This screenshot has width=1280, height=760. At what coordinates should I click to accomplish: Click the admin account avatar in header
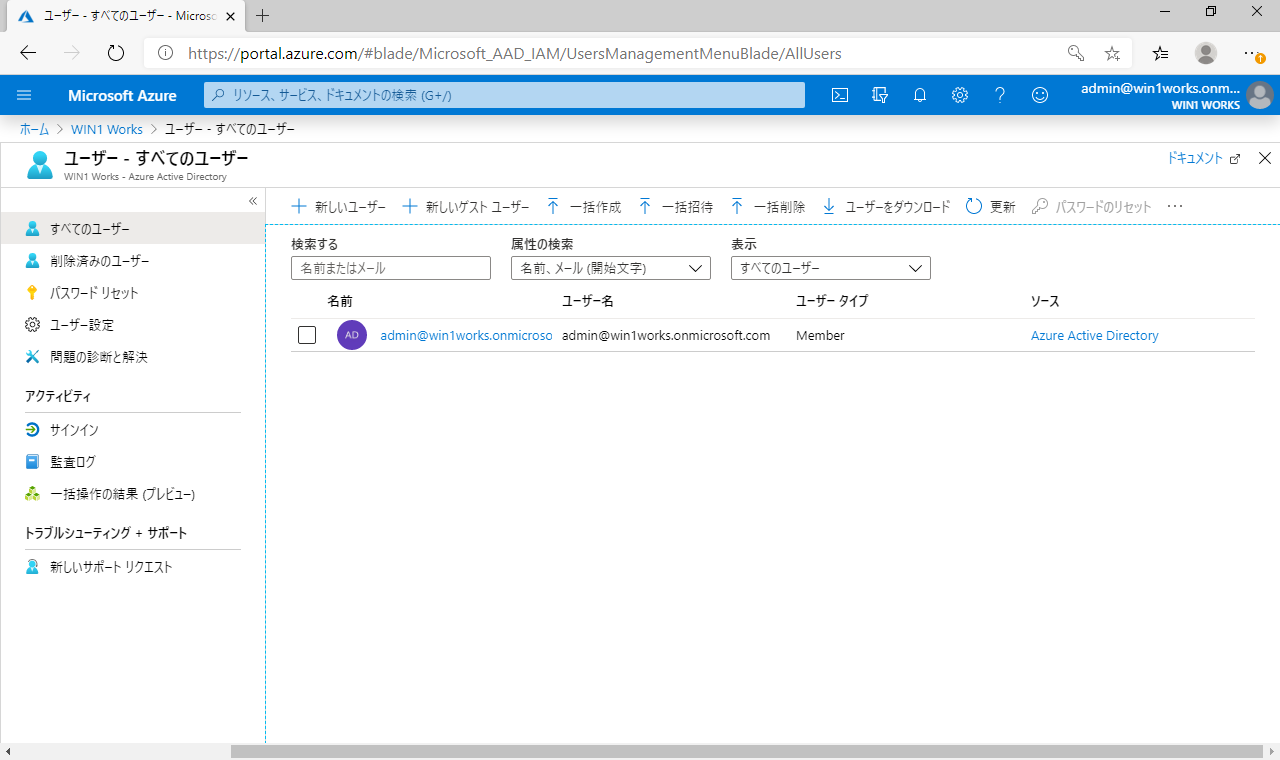(x=1259, y=96)
